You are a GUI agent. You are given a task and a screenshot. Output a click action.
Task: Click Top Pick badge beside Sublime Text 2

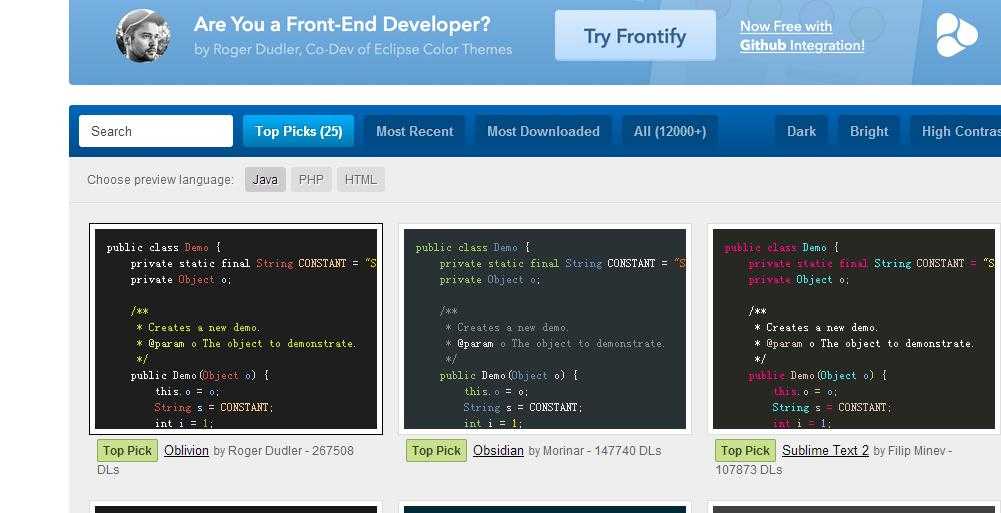click(745, 450)
